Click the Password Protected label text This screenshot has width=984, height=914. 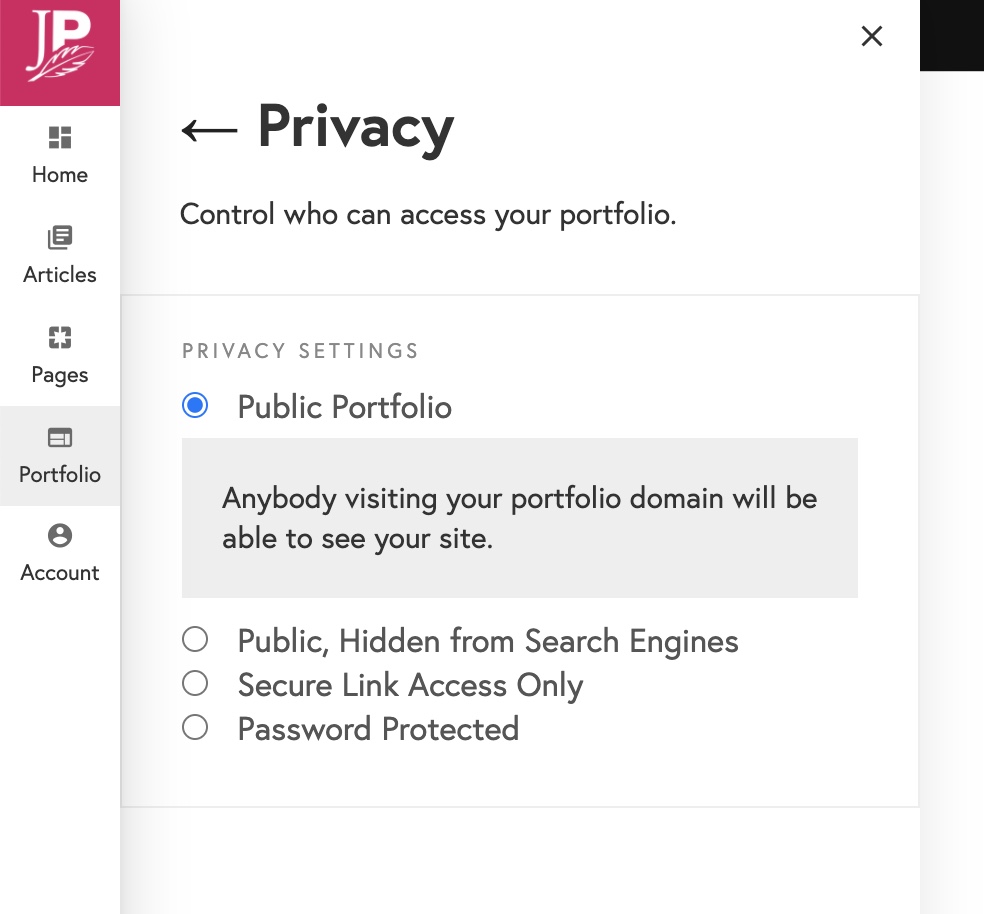click(378, 729)
